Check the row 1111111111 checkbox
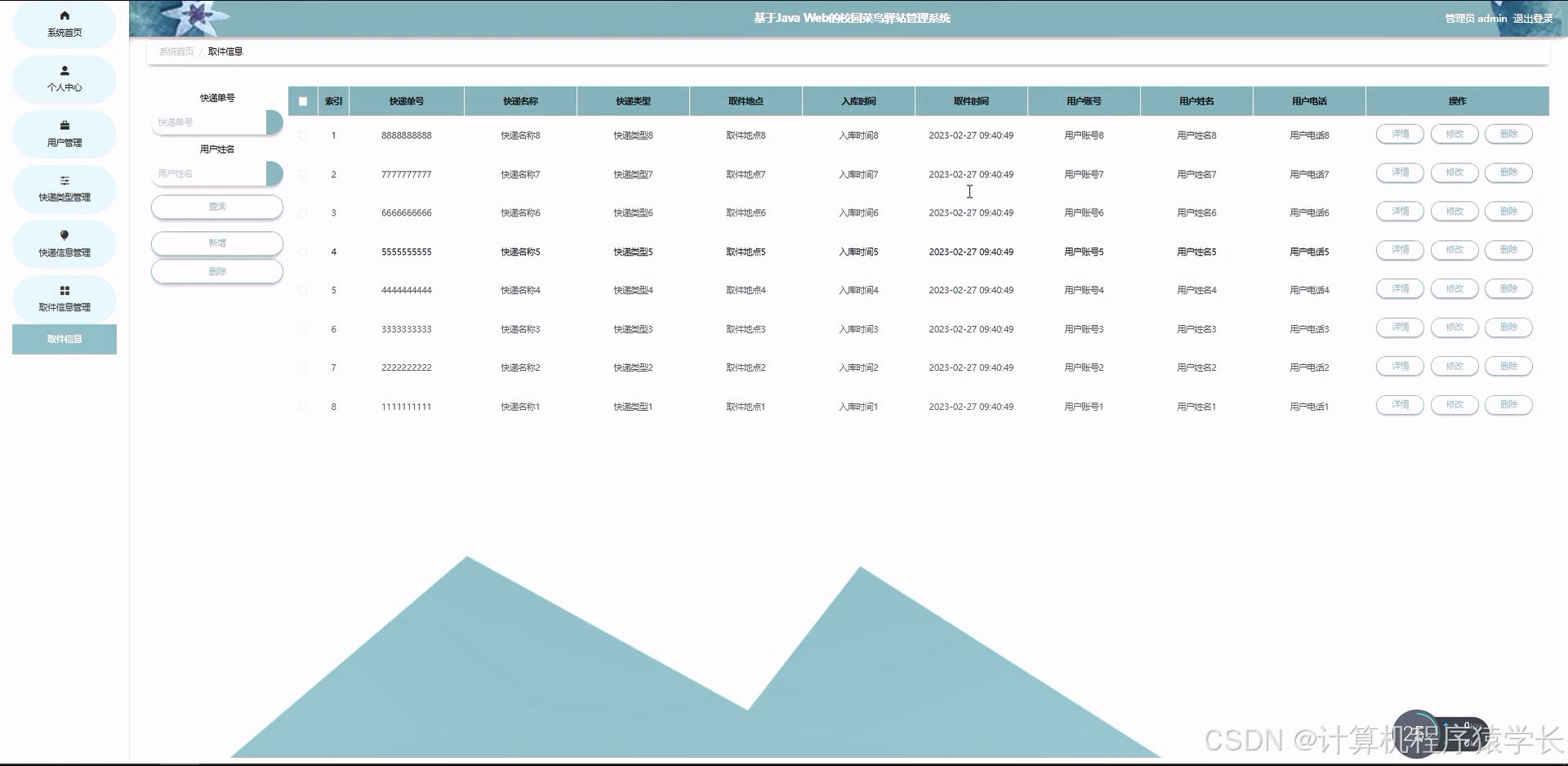Viewport: 1568px width, 766px height. coord(303,407)
